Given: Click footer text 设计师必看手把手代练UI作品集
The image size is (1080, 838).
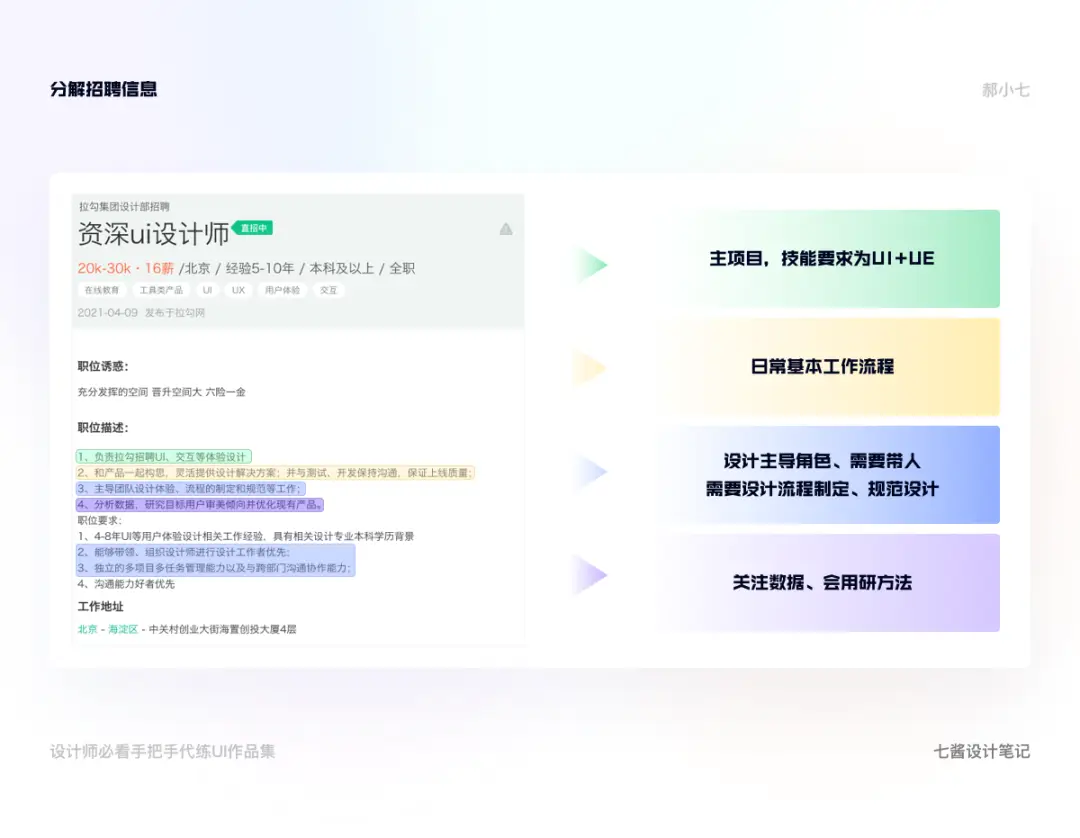Looking at the screenshot, I should [x=163, y=751].
